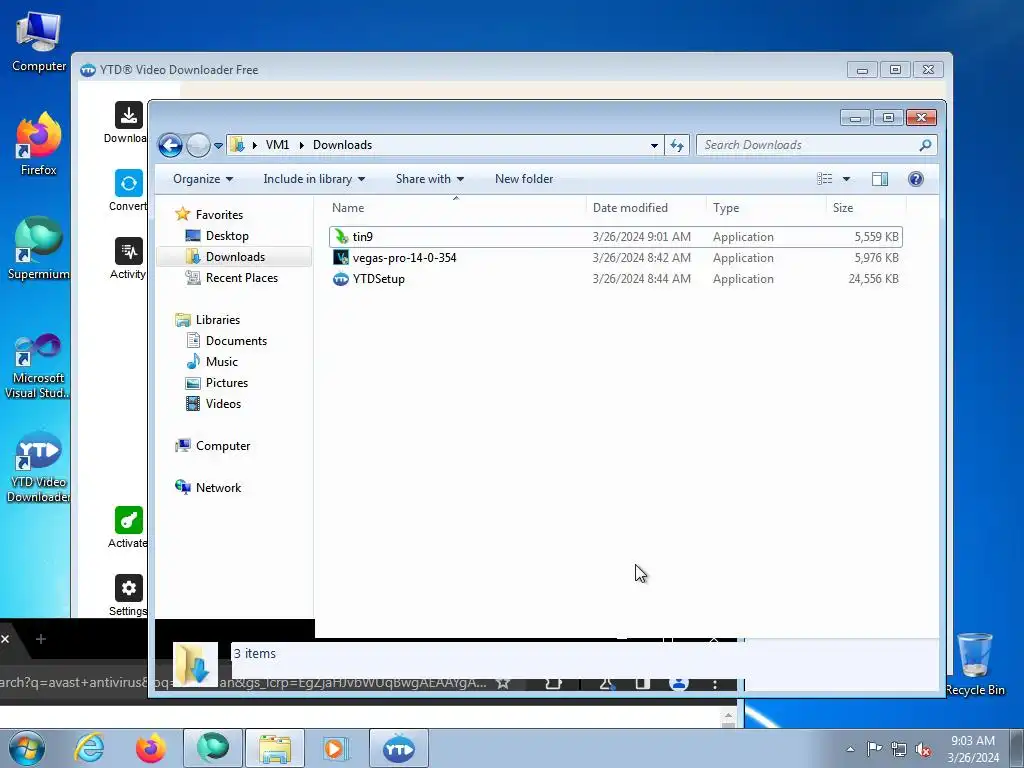Switch to Supermium taskbar button

[x=212, y=748]
